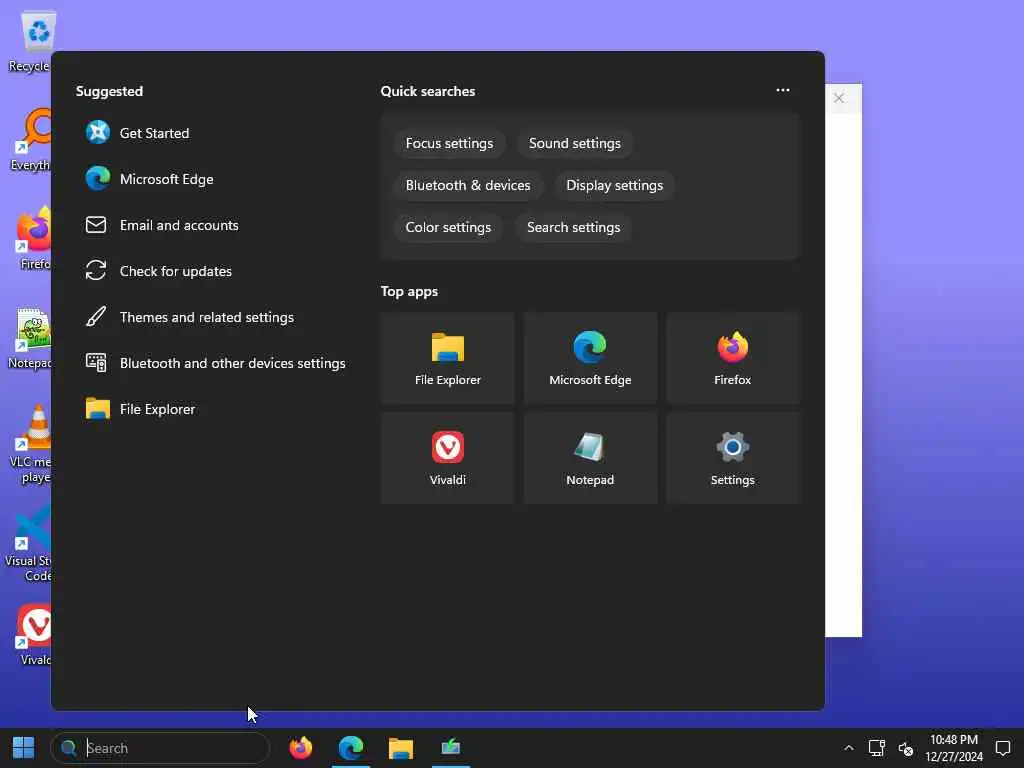
Task: Open the three-dot options menu
Action: pos(783,90)
